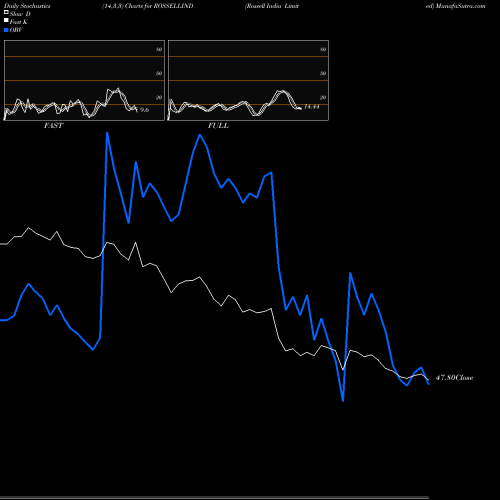Screen dimensions: 500x500
Task: Click the horizontal scrollbar at bottom
Action: (214, 498)
